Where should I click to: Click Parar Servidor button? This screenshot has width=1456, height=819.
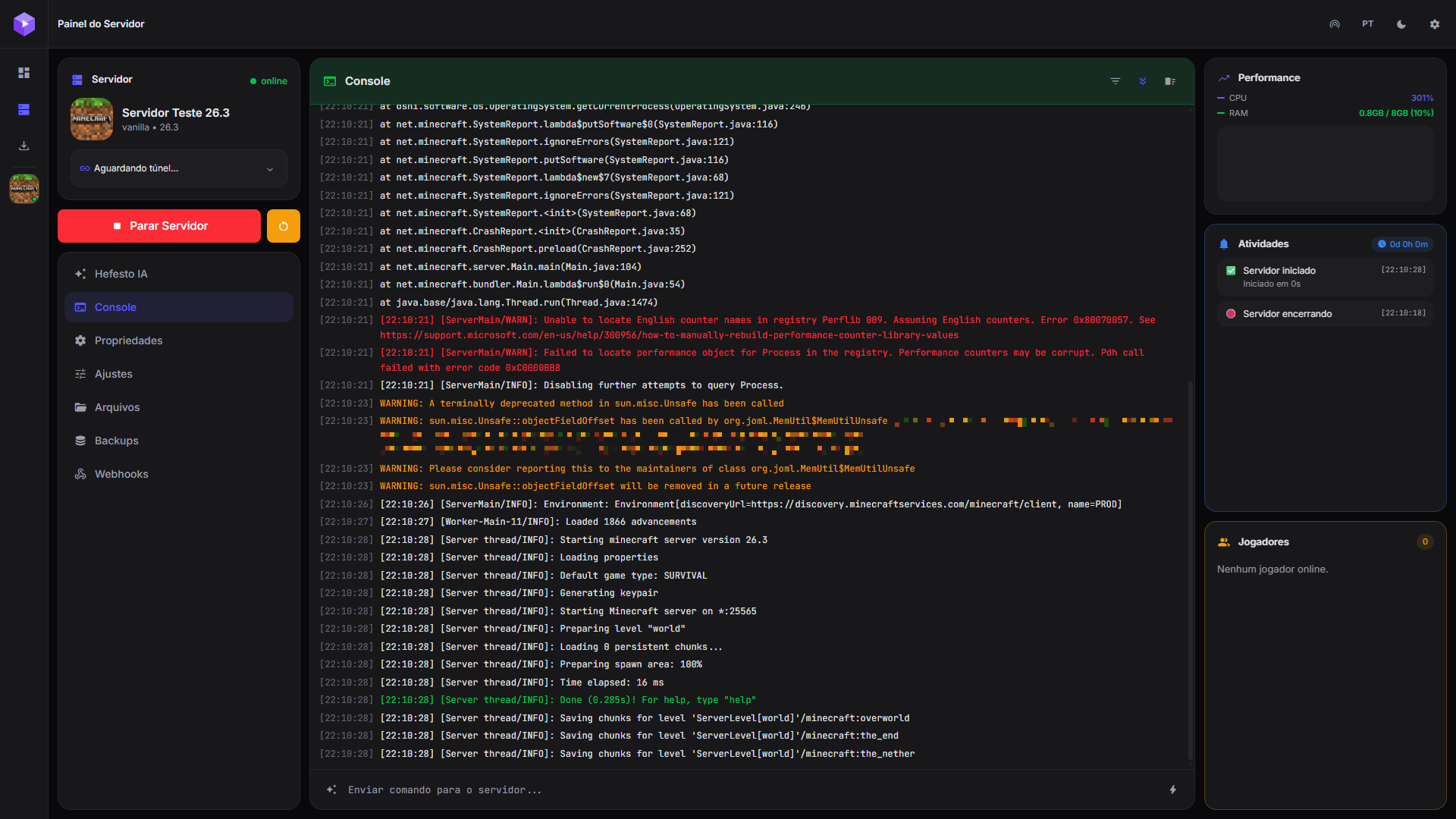(x=159, y=226)
